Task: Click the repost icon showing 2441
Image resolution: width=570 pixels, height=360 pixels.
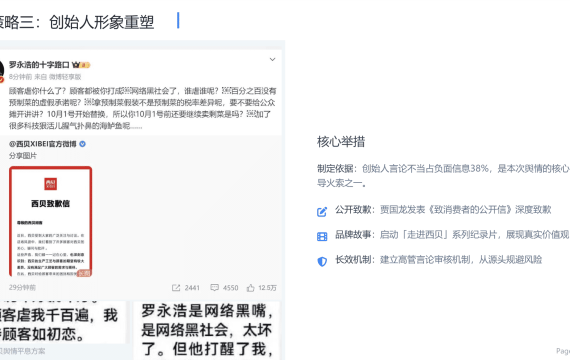Action: [176, 288]
